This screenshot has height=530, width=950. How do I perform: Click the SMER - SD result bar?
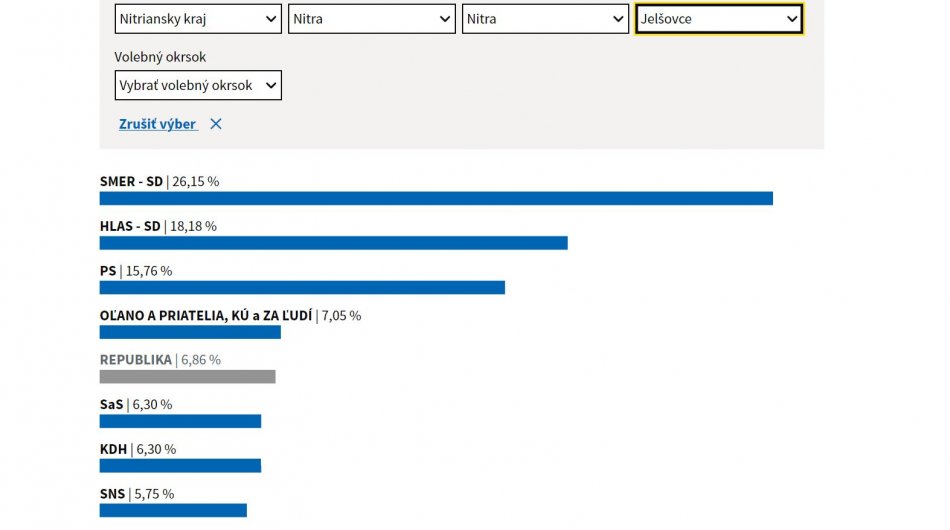click(x=436, y=198)
